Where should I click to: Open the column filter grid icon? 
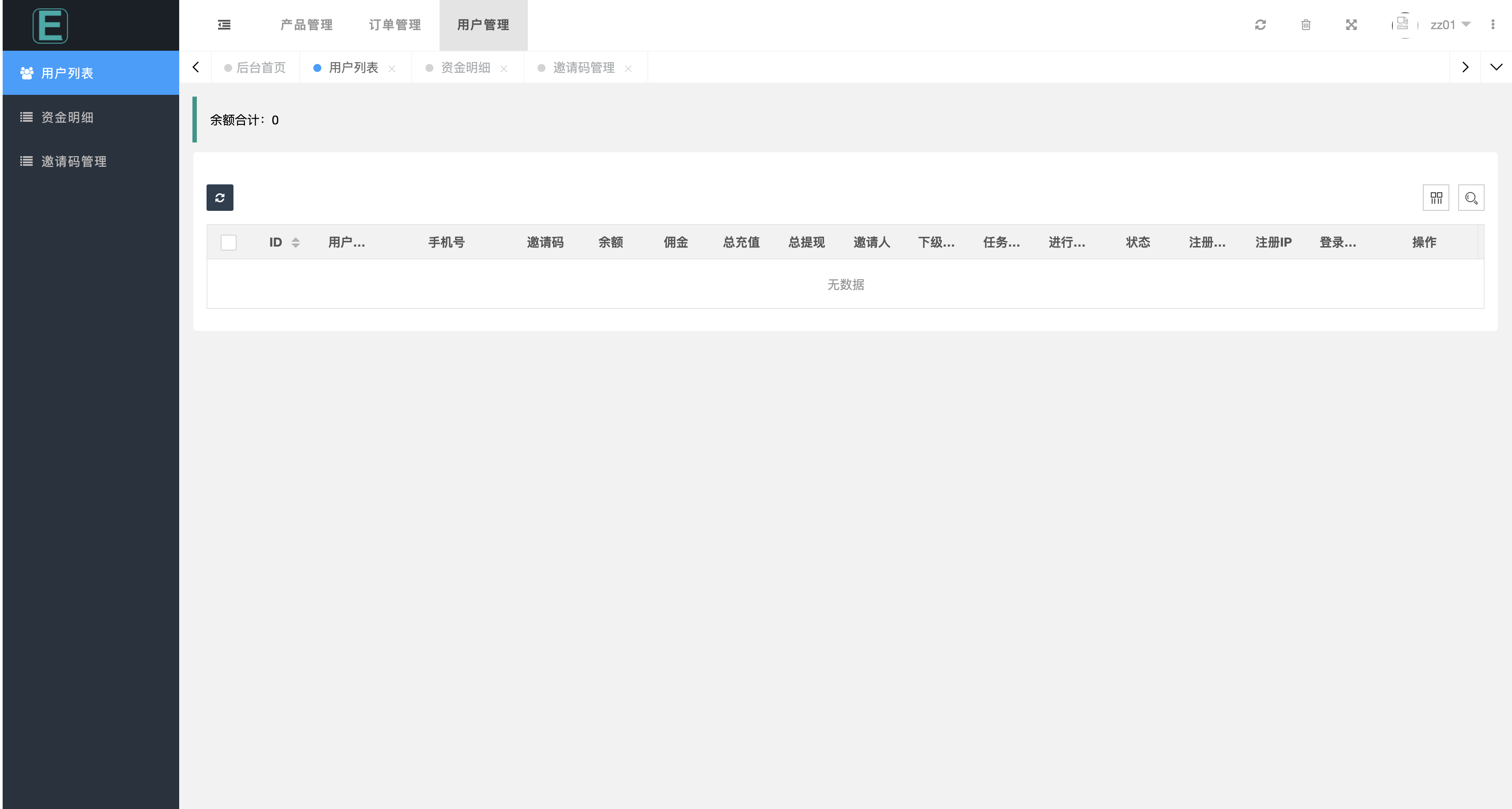[x=1436, y=198]
